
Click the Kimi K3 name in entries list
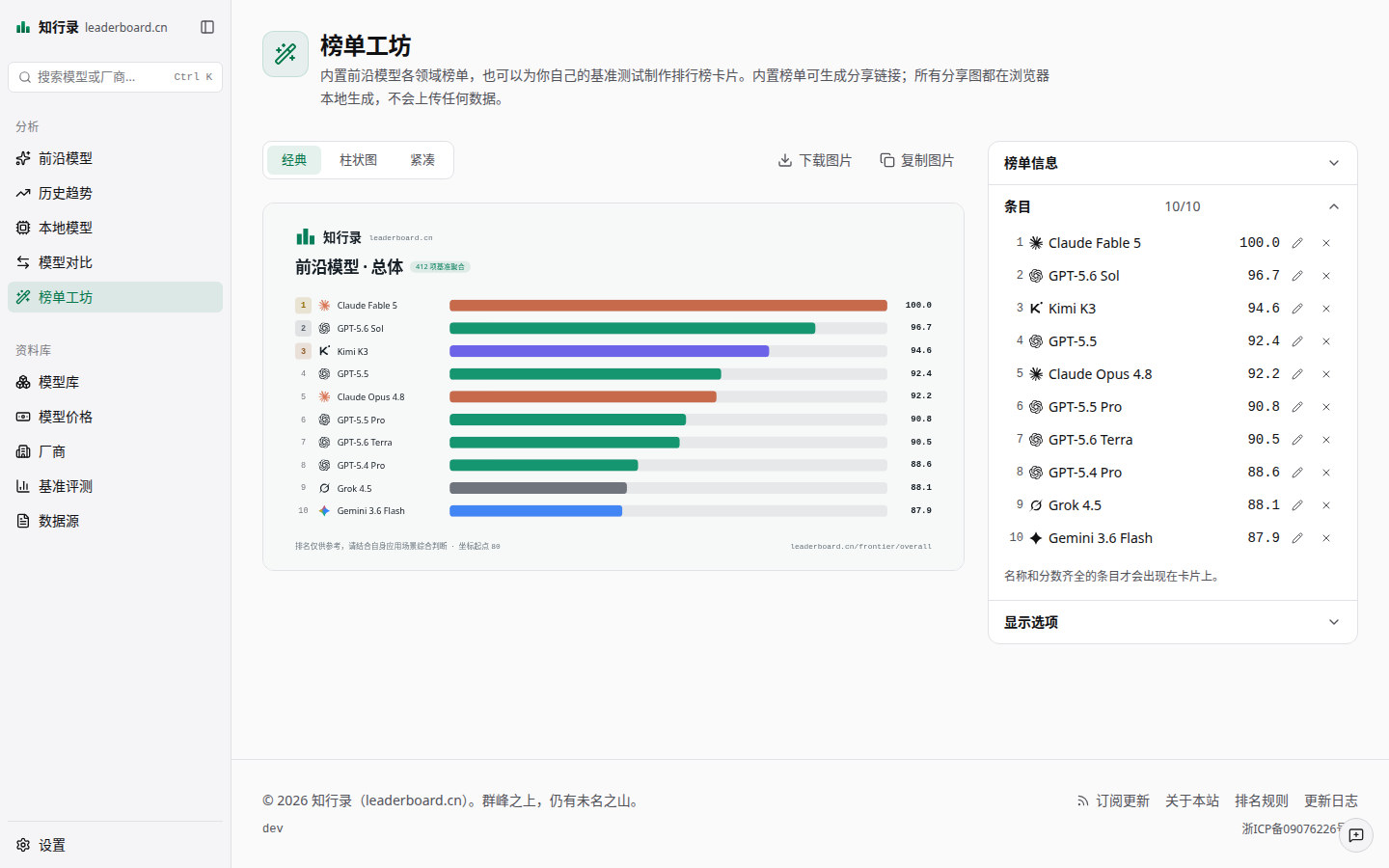(x=1072, y=309)
